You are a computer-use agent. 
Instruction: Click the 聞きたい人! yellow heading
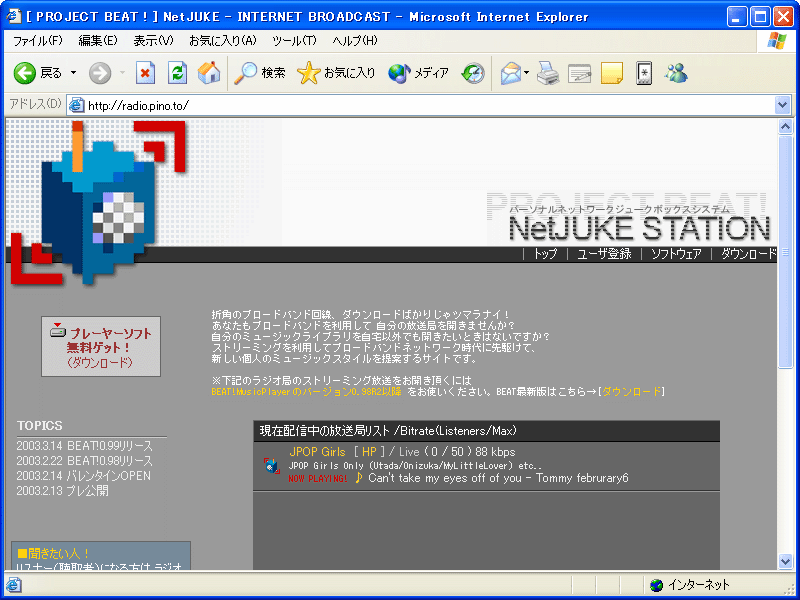click(54, 554)
